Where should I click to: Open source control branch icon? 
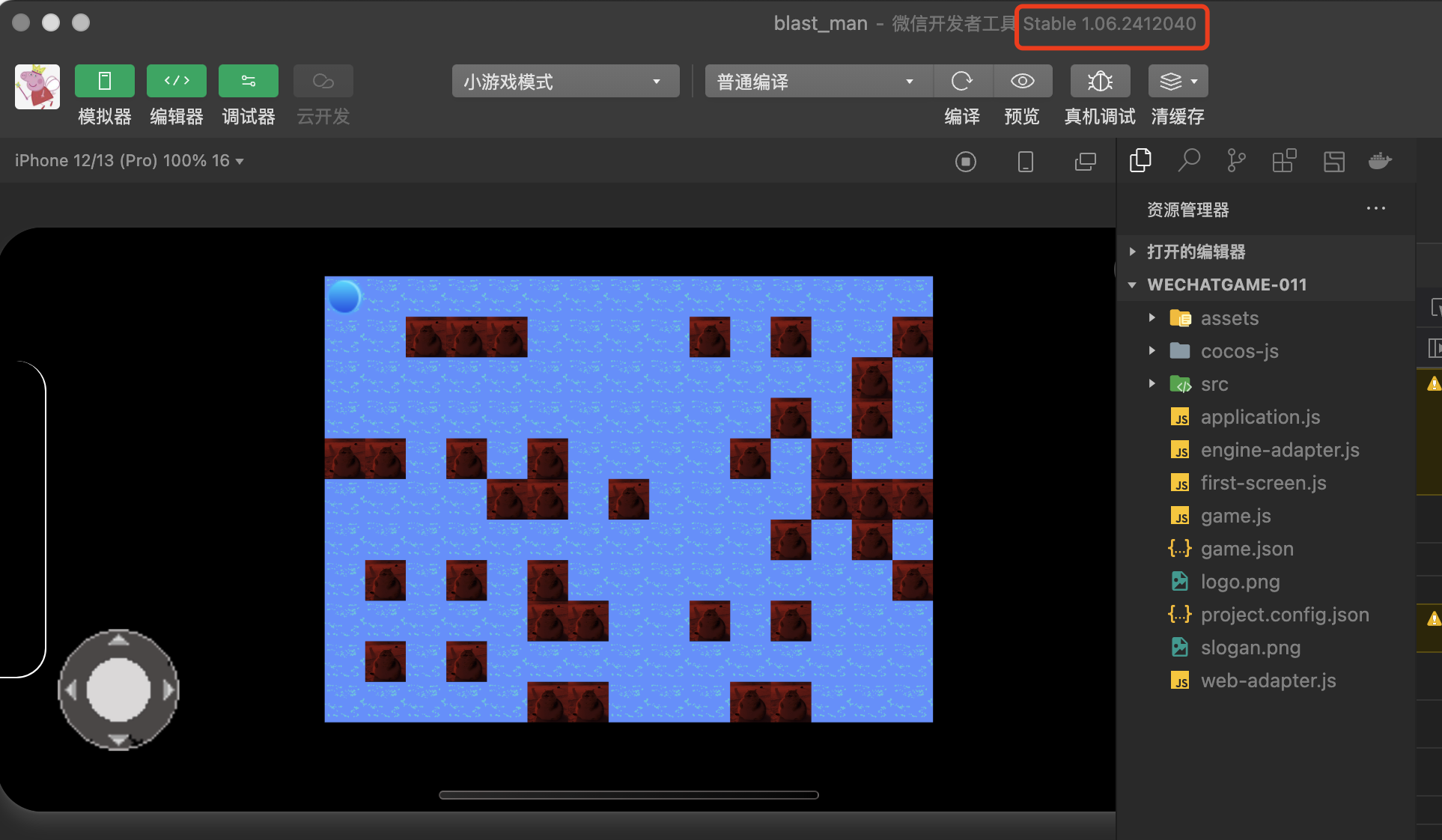[1236, 161]
